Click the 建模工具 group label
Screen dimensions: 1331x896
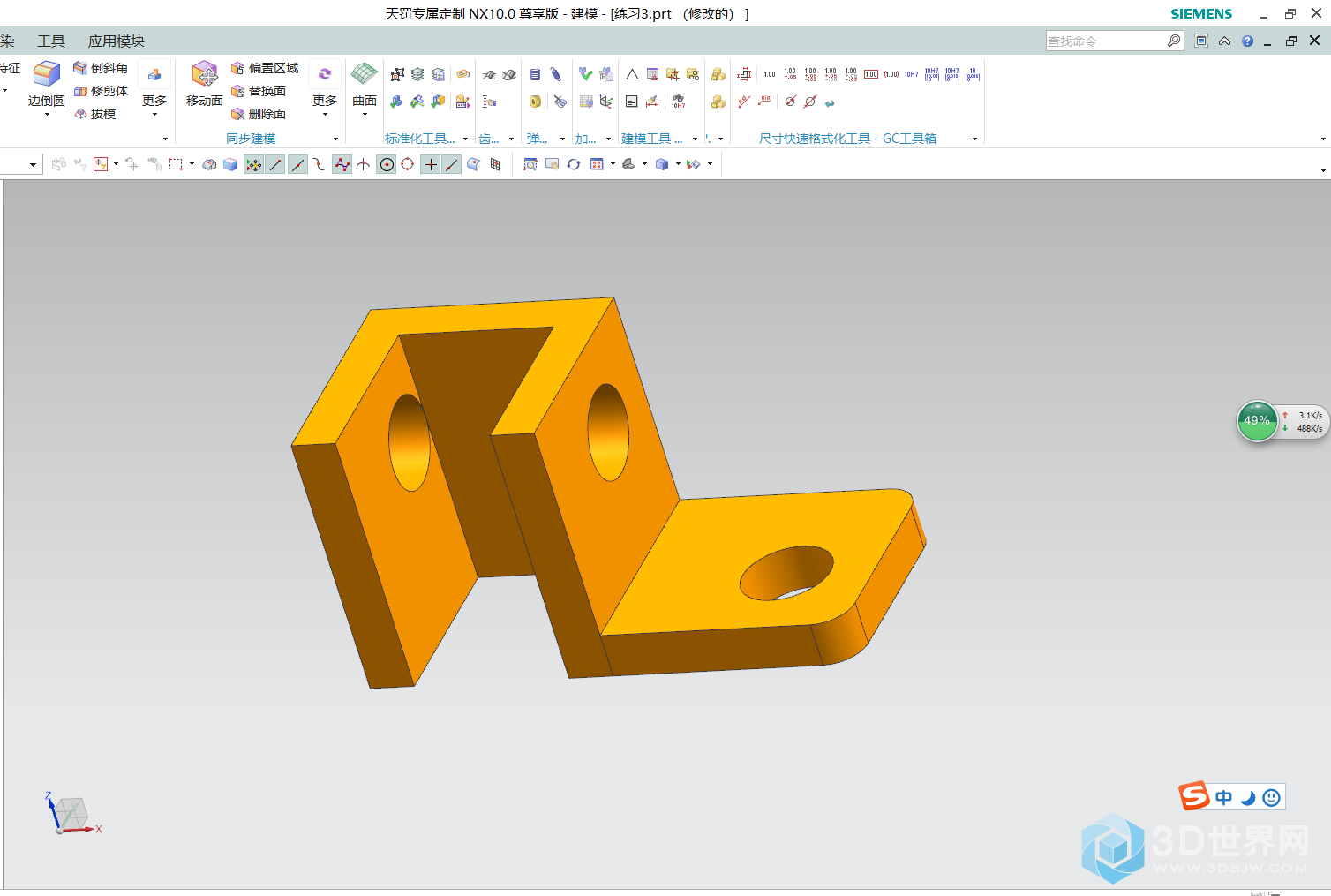(x=651, y=139)
